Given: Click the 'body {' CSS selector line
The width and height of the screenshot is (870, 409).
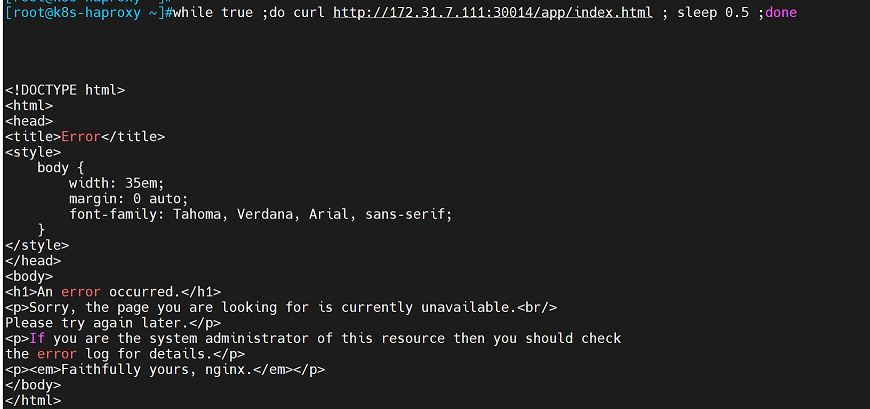Looking at the screenshot, I should click(x=61, y=168).
